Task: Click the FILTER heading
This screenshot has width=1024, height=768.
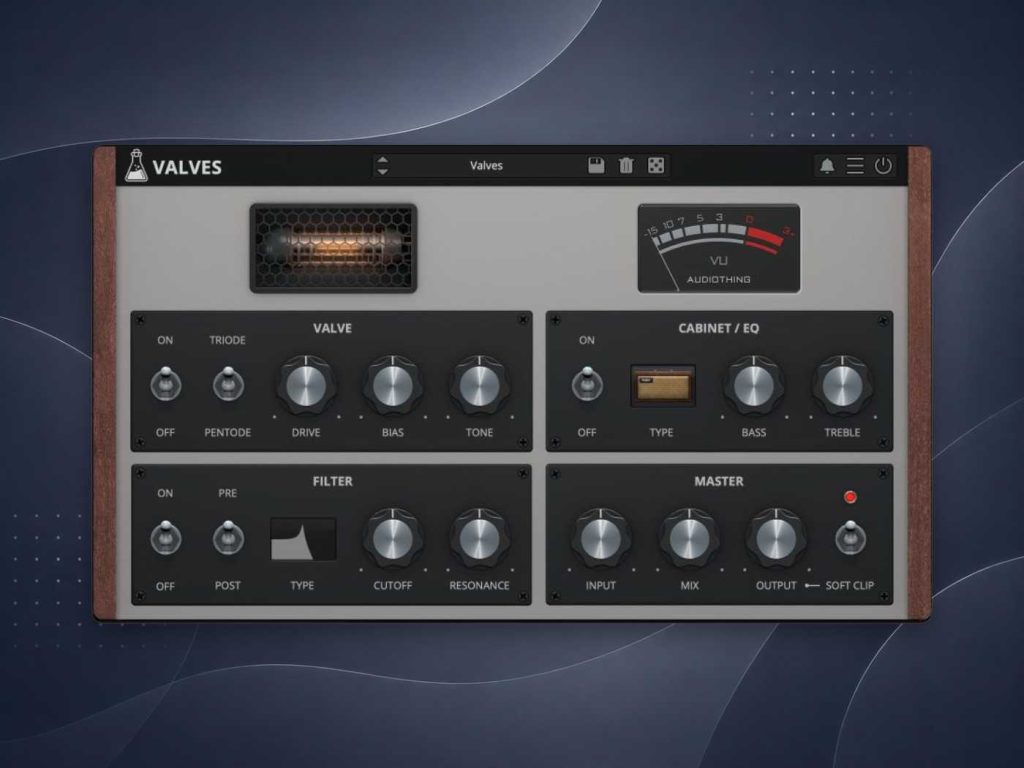Action: point(332,481)
